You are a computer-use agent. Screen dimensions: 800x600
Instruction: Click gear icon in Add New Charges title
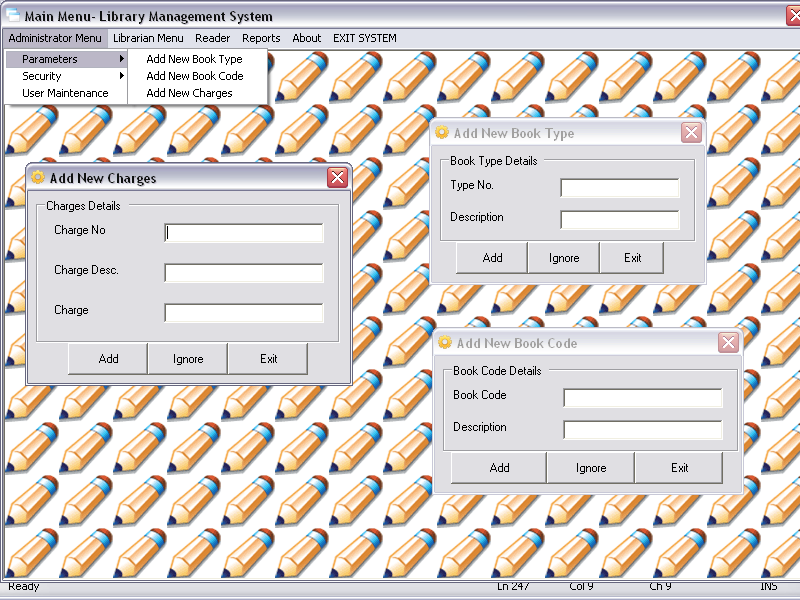coord(38,177)
